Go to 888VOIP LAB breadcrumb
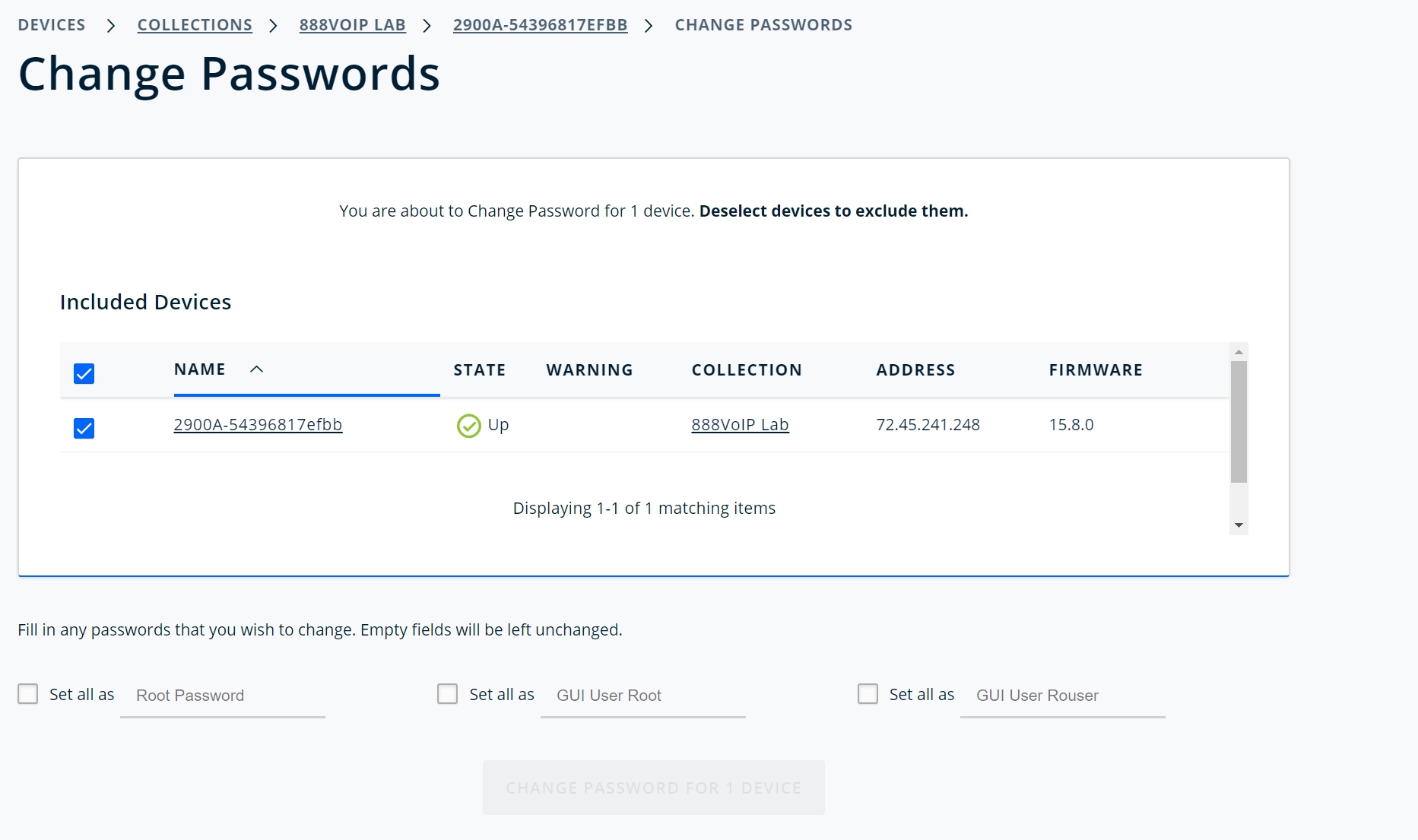Screen dimensions: 1418x840 click(352, 25)
